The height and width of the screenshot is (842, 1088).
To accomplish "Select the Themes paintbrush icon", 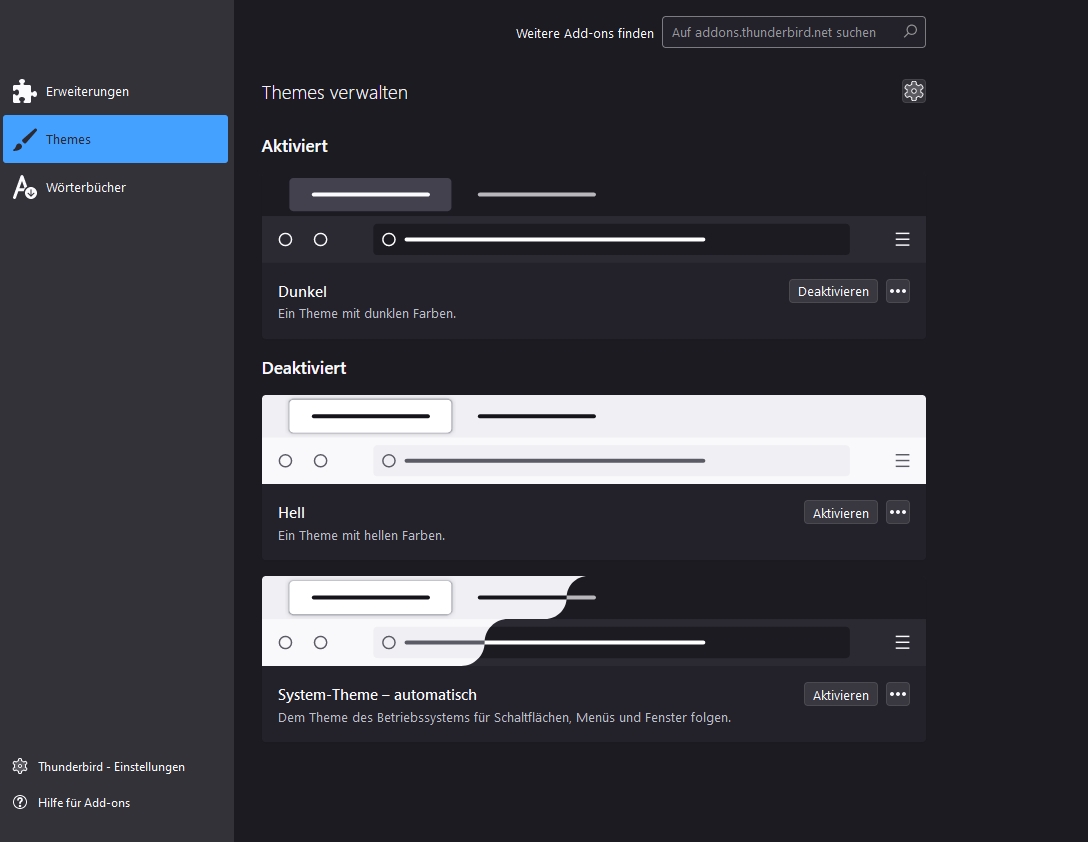I will tap(24, 140).
